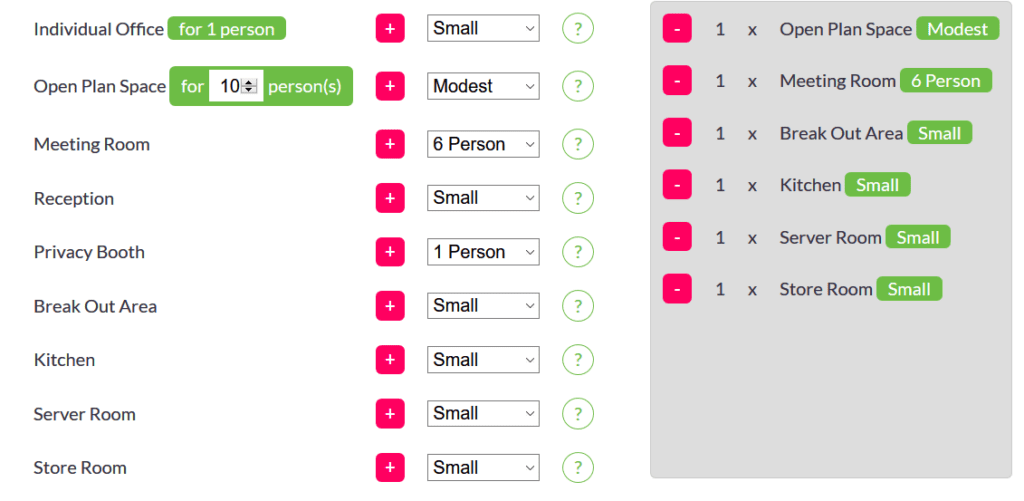Add a Server Room with plus button
The image size is (1024, 501).
390,414
